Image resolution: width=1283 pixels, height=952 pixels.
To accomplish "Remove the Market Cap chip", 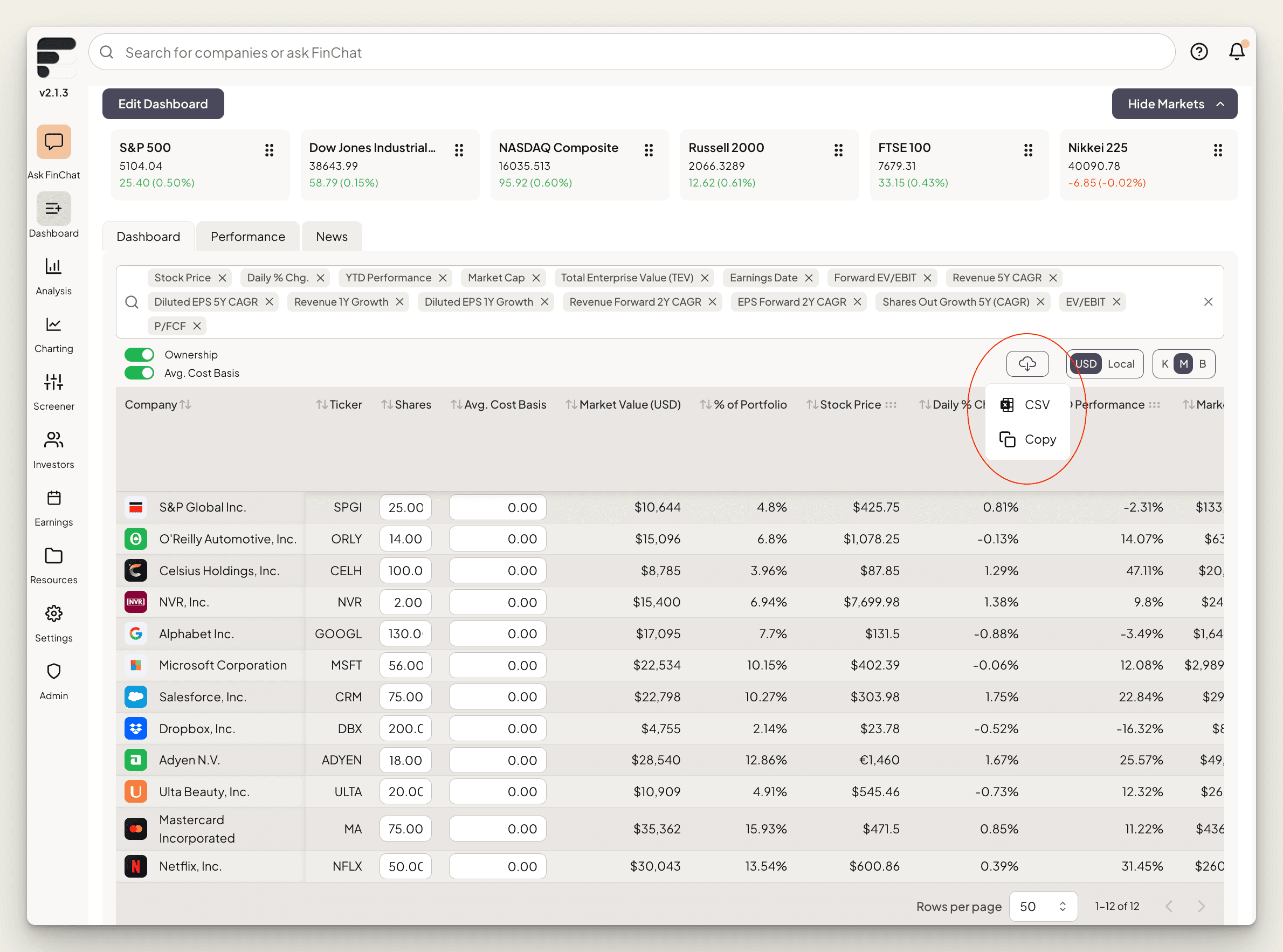I will [536, 278].
